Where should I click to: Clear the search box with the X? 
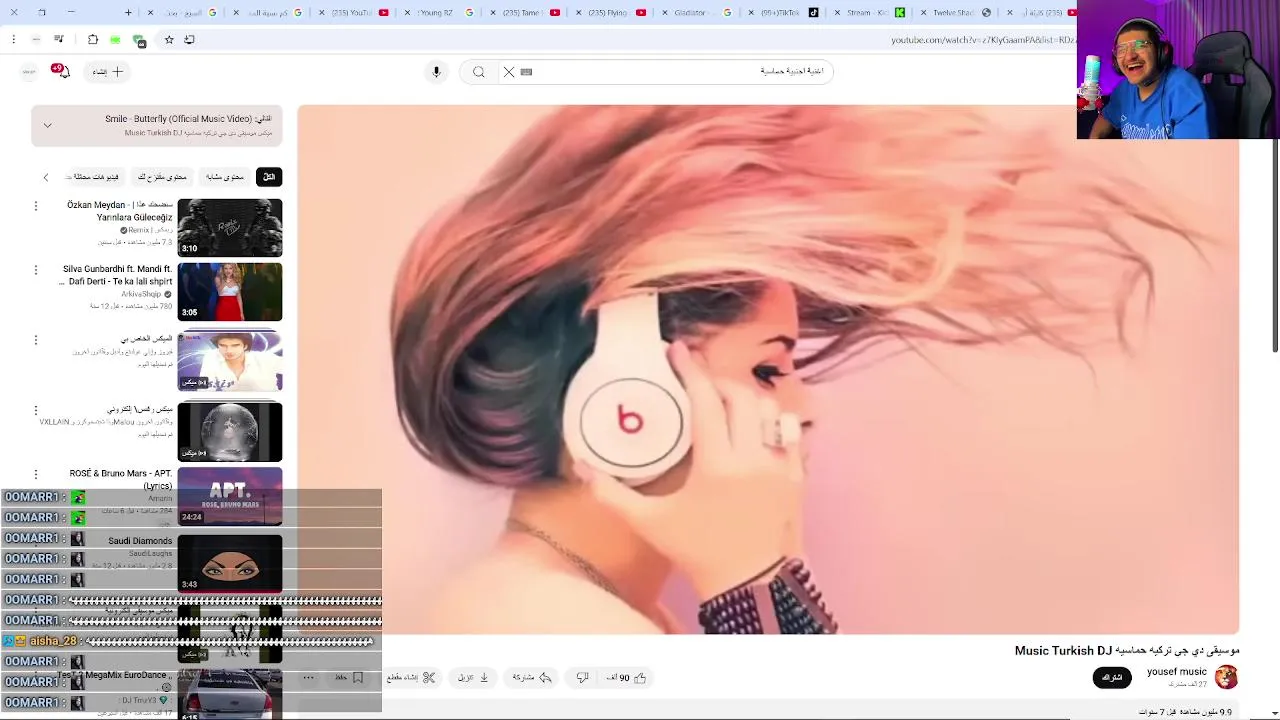509,71
